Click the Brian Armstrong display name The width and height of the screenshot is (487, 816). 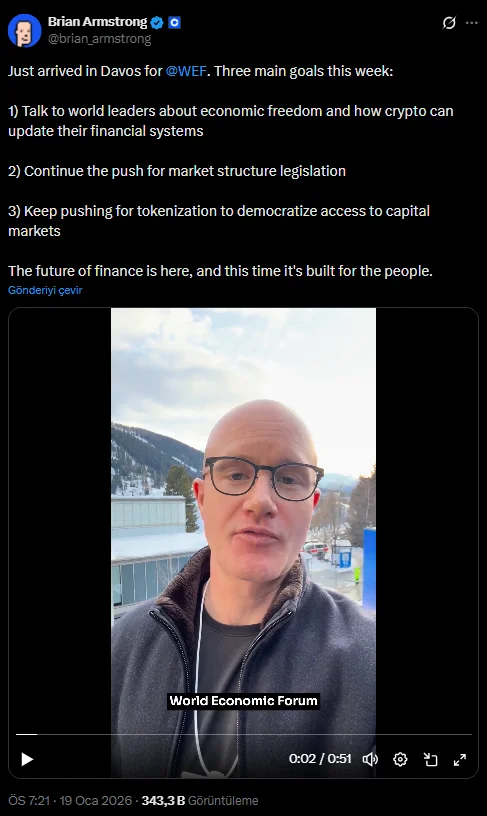[97, 22]
